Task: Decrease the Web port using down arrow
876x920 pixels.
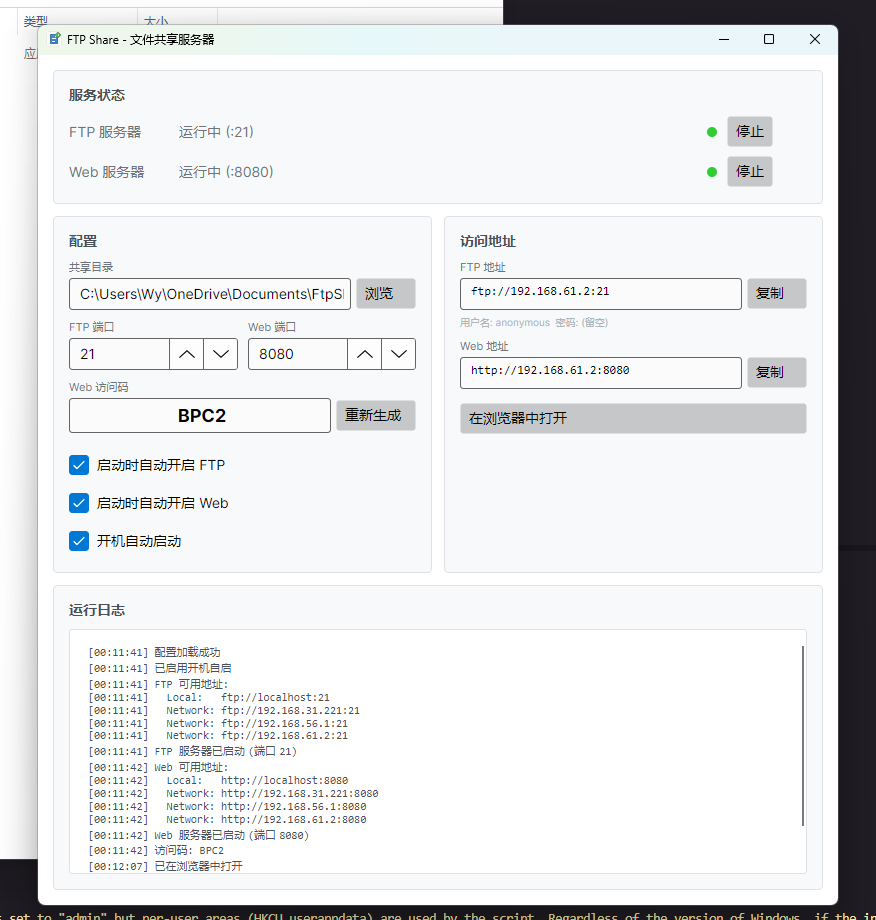Action: pyautogui.click(x=399, y=354)
